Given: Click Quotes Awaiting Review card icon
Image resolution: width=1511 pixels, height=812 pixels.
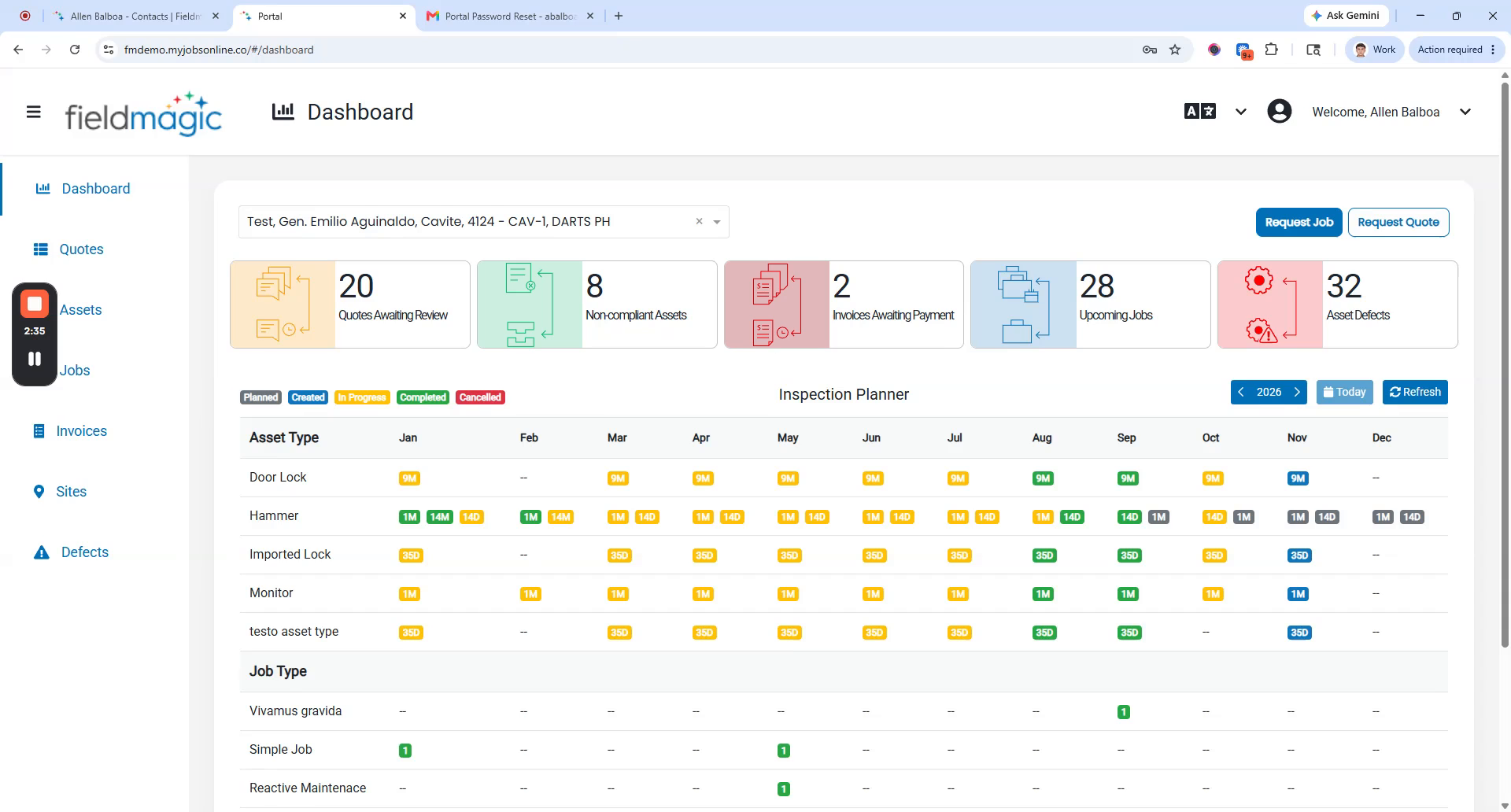Looking at the screenshot, I should point(283,304).
